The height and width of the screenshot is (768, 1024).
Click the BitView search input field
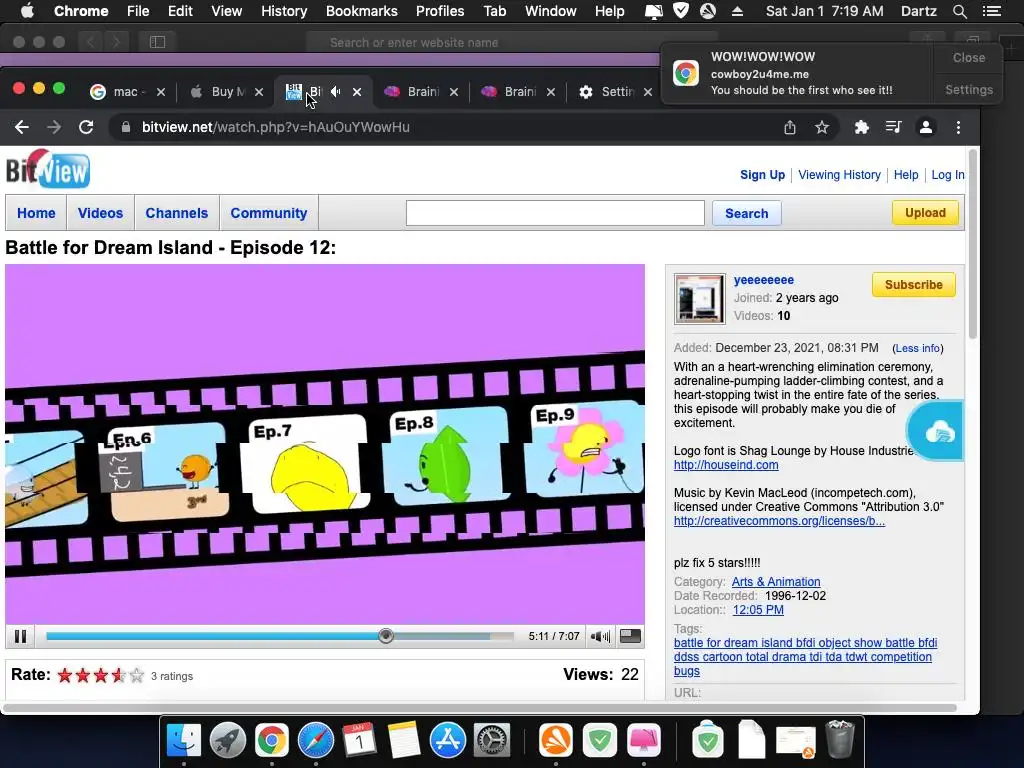coord(555,213)
